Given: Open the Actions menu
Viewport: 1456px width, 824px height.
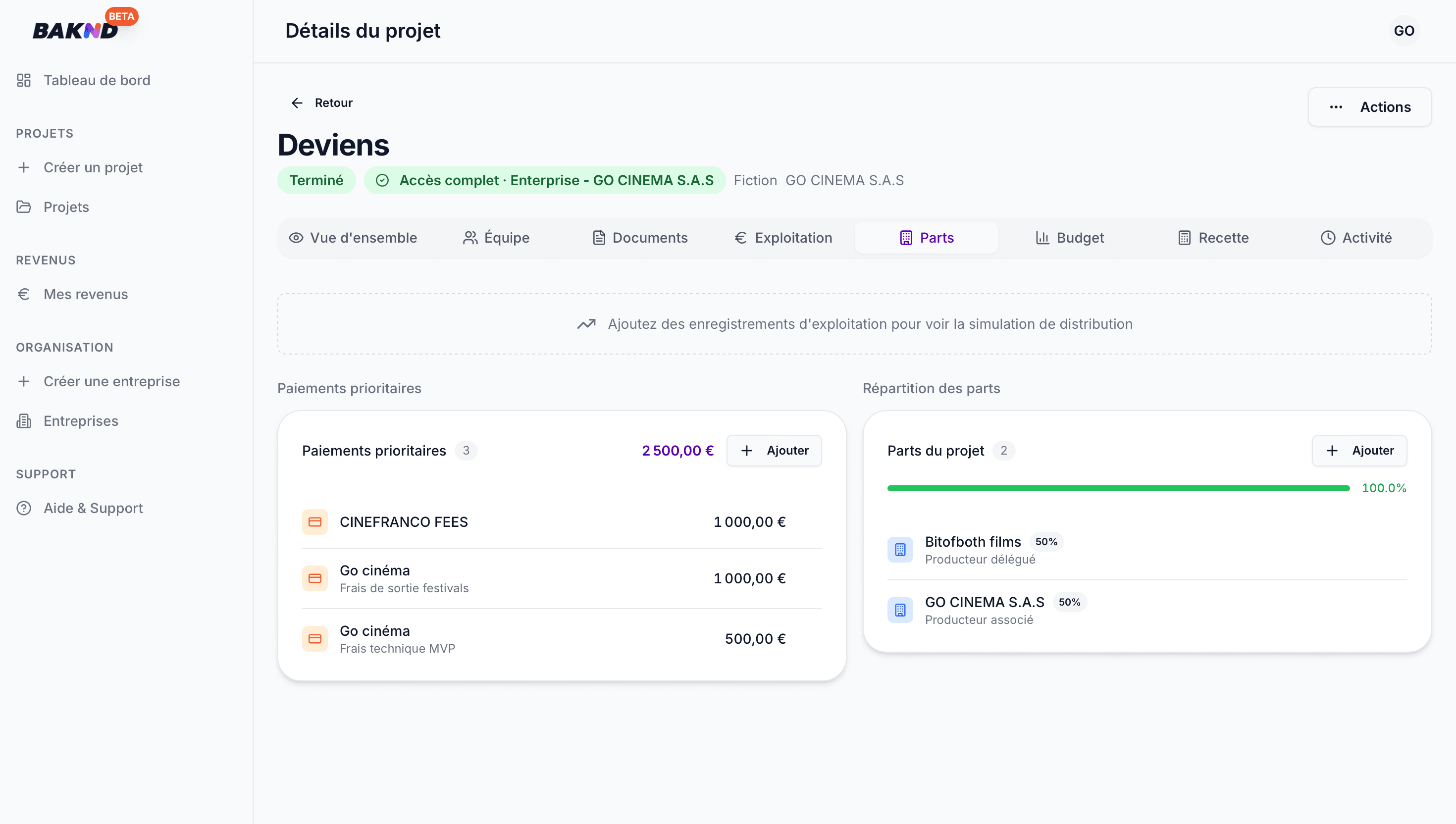Looking at the screenshot, I should (x=1369, y=107).
